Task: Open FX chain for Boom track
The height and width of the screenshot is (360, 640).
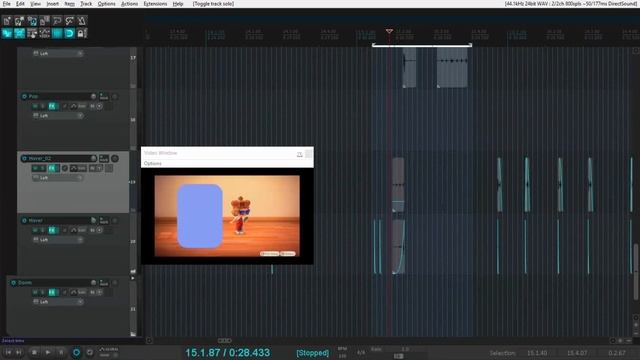Action: tap(52, 292)
